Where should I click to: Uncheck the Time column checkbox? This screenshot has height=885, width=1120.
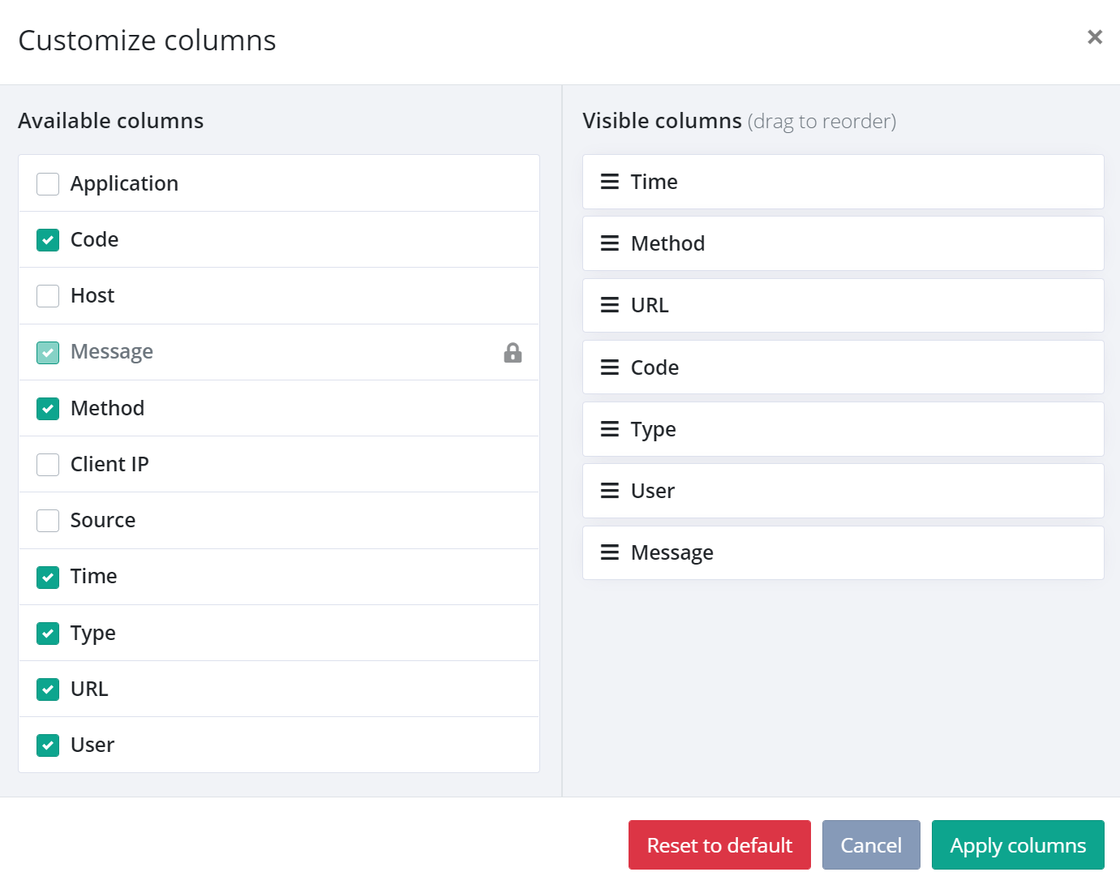[x=48, y=576]
